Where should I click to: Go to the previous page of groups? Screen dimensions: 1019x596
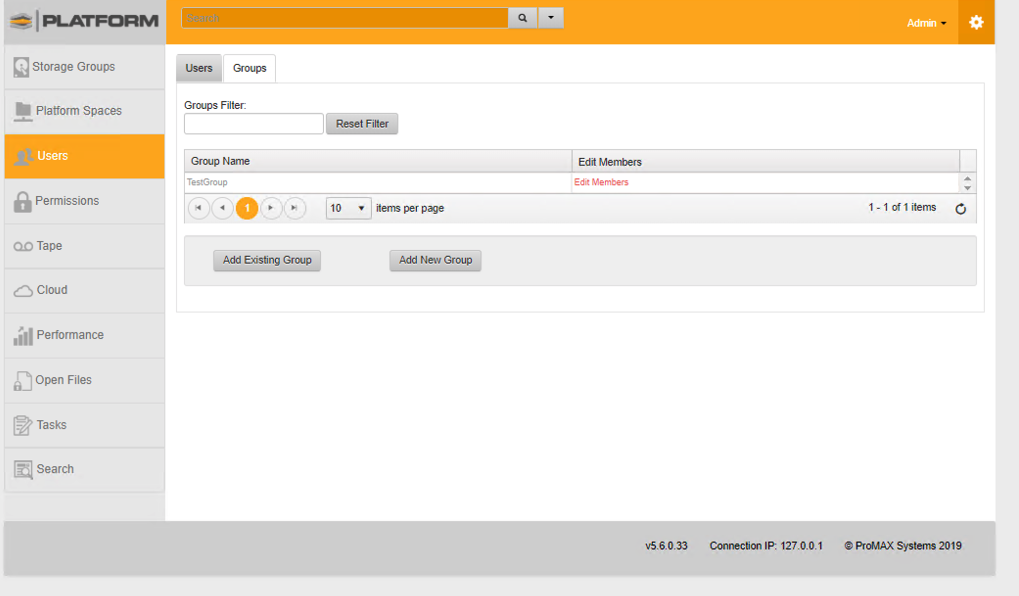pos(222,208)
